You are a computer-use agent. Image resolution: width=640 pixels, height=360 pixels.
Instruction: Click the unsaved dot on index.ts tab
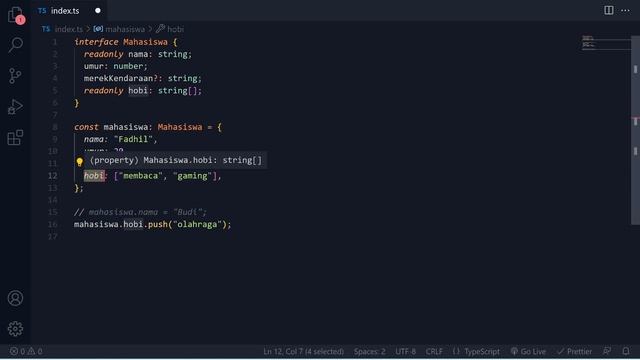[x=98, y=11]
